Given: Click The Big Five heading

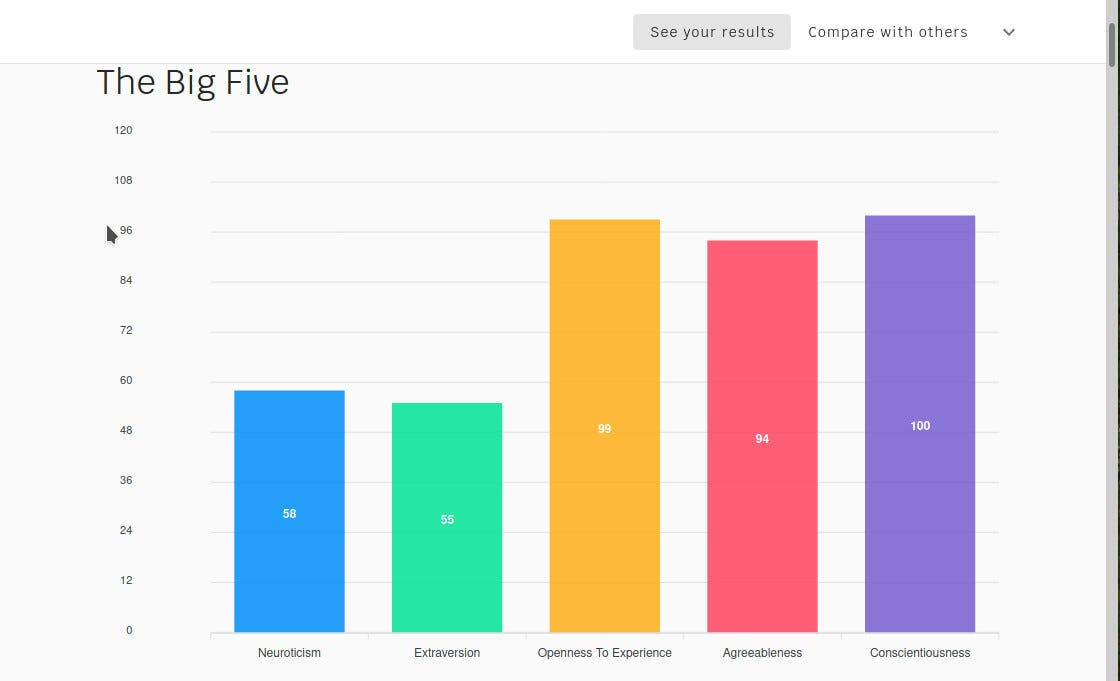Looking at the screenshot, I should click(193, 82).
